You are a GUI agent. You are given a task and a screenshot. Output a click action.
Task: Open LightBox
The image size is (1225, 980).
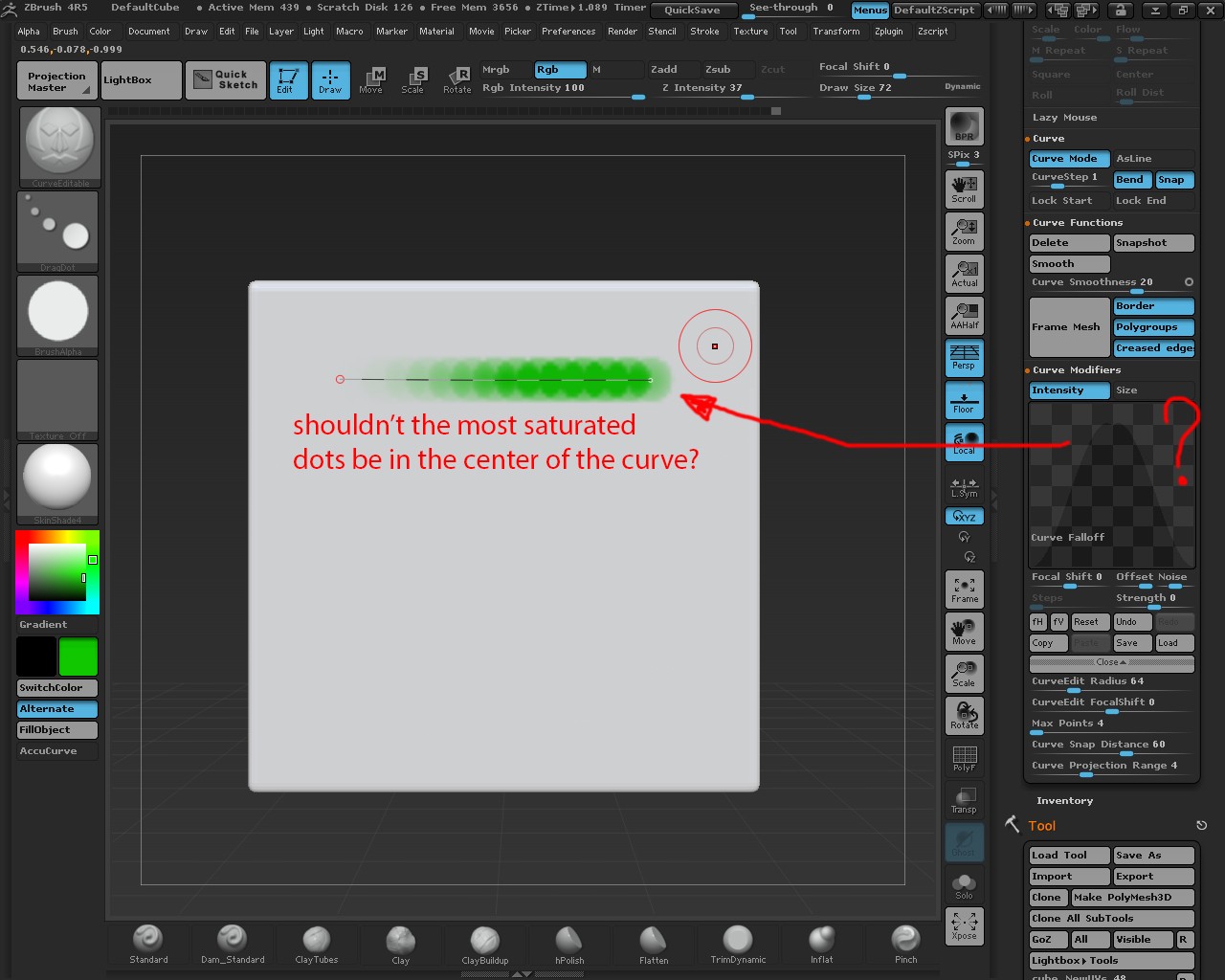[x=141, y=80]
